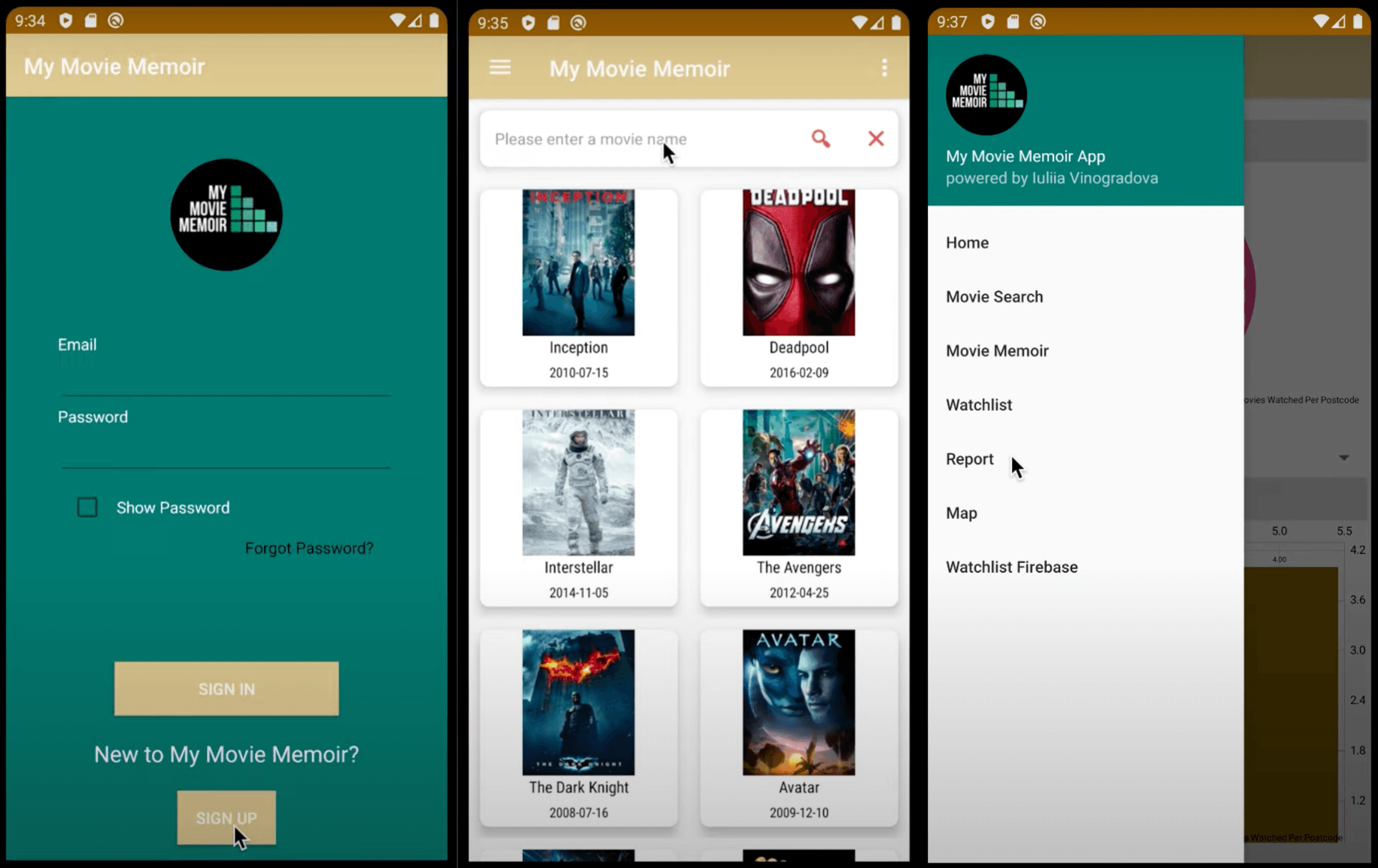Tap the battery icon in the middle phone's status bar
Viewport: 1378px width, 868px height.
(x=896, y=23)
